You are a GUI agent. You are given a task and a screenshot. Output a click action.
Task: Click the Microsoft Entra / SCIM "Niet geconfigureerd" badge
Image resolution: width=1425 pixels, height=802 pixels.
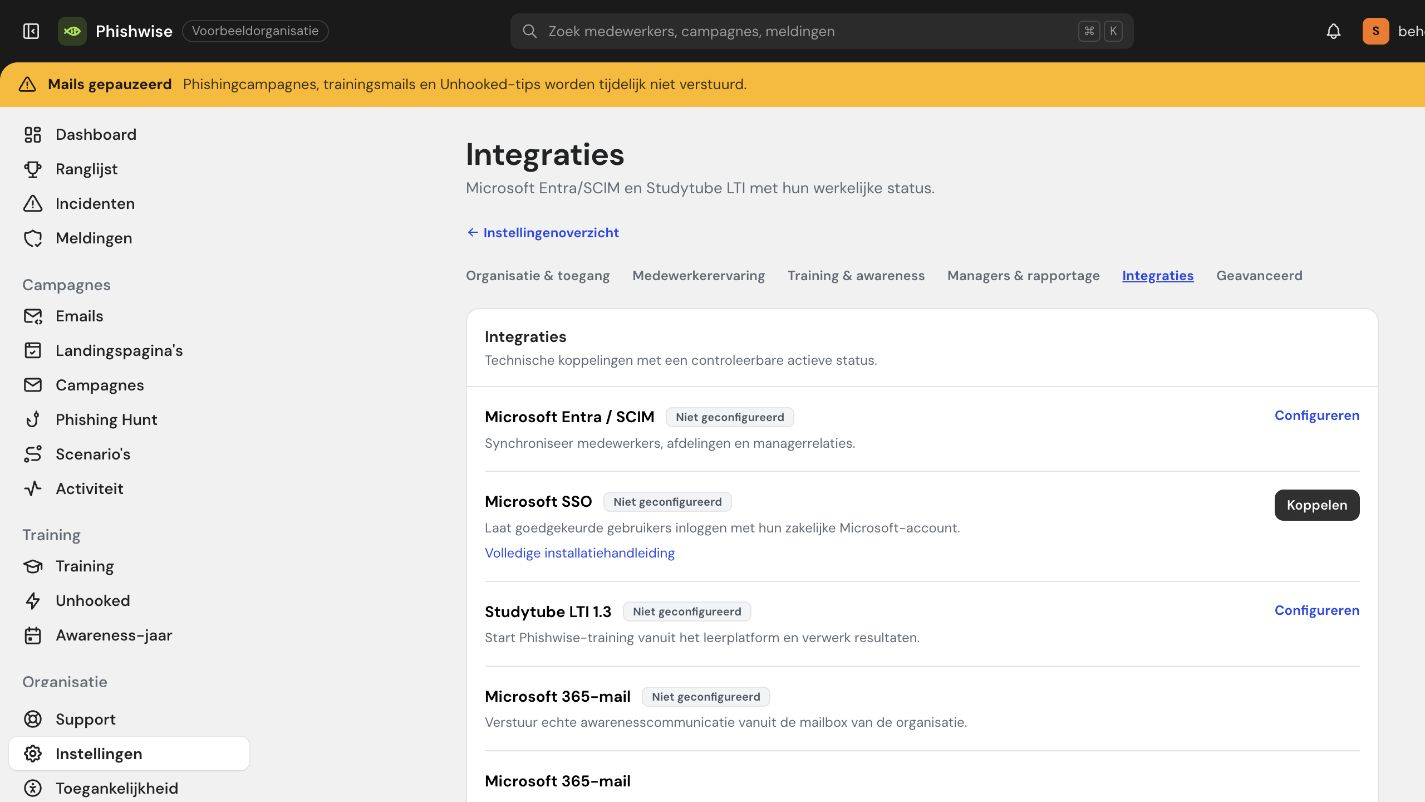coord(730,417)
